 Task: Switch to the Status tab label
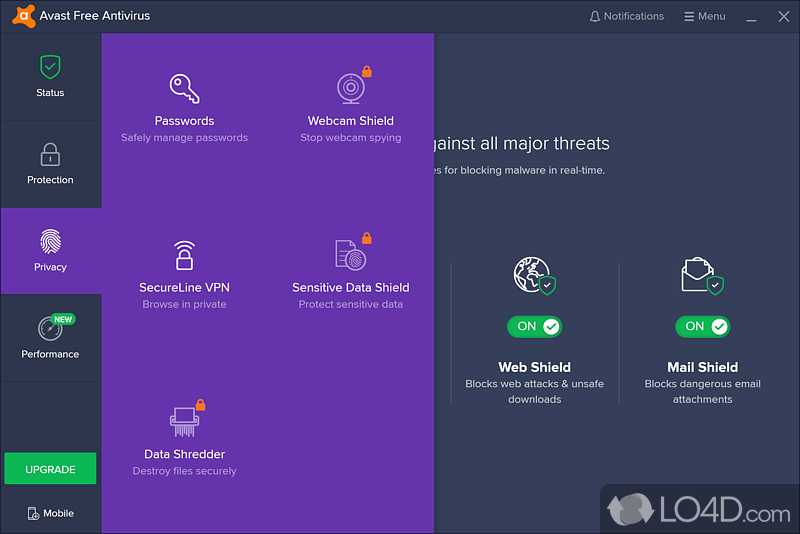(50, 93)
